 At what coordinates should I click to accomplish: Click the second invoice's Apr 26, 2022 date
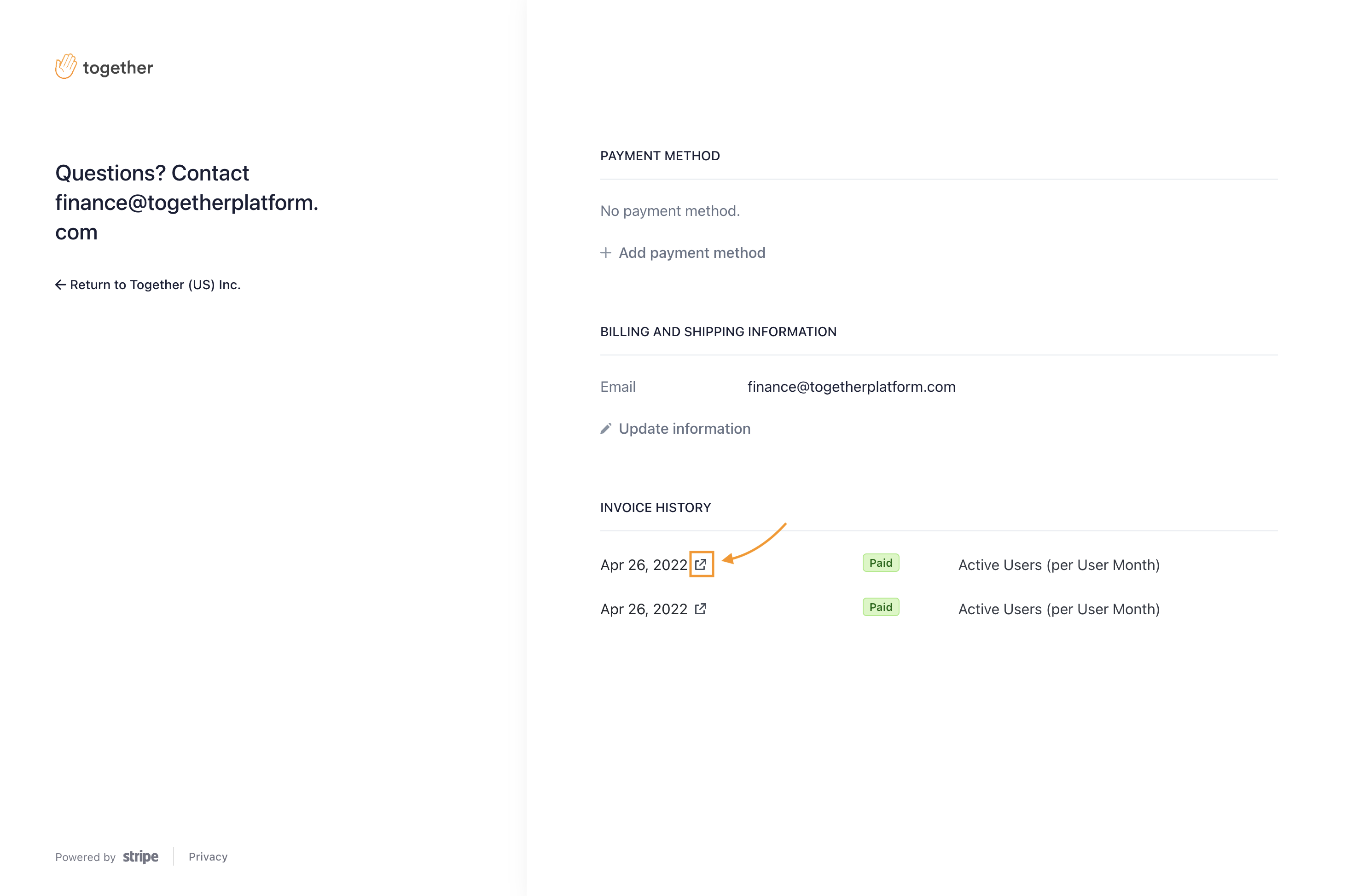click(644, 609)
